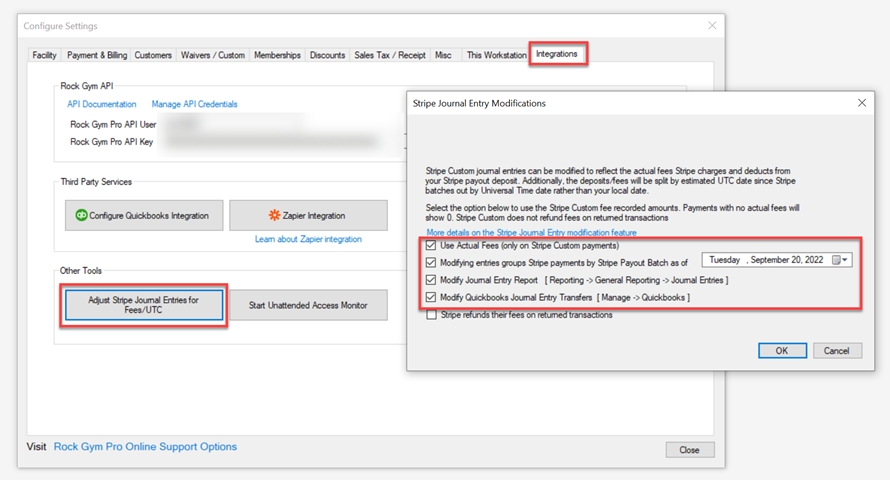Click the Rock Gym Pro API User field

pyautogui.click(x=233, y=124)
